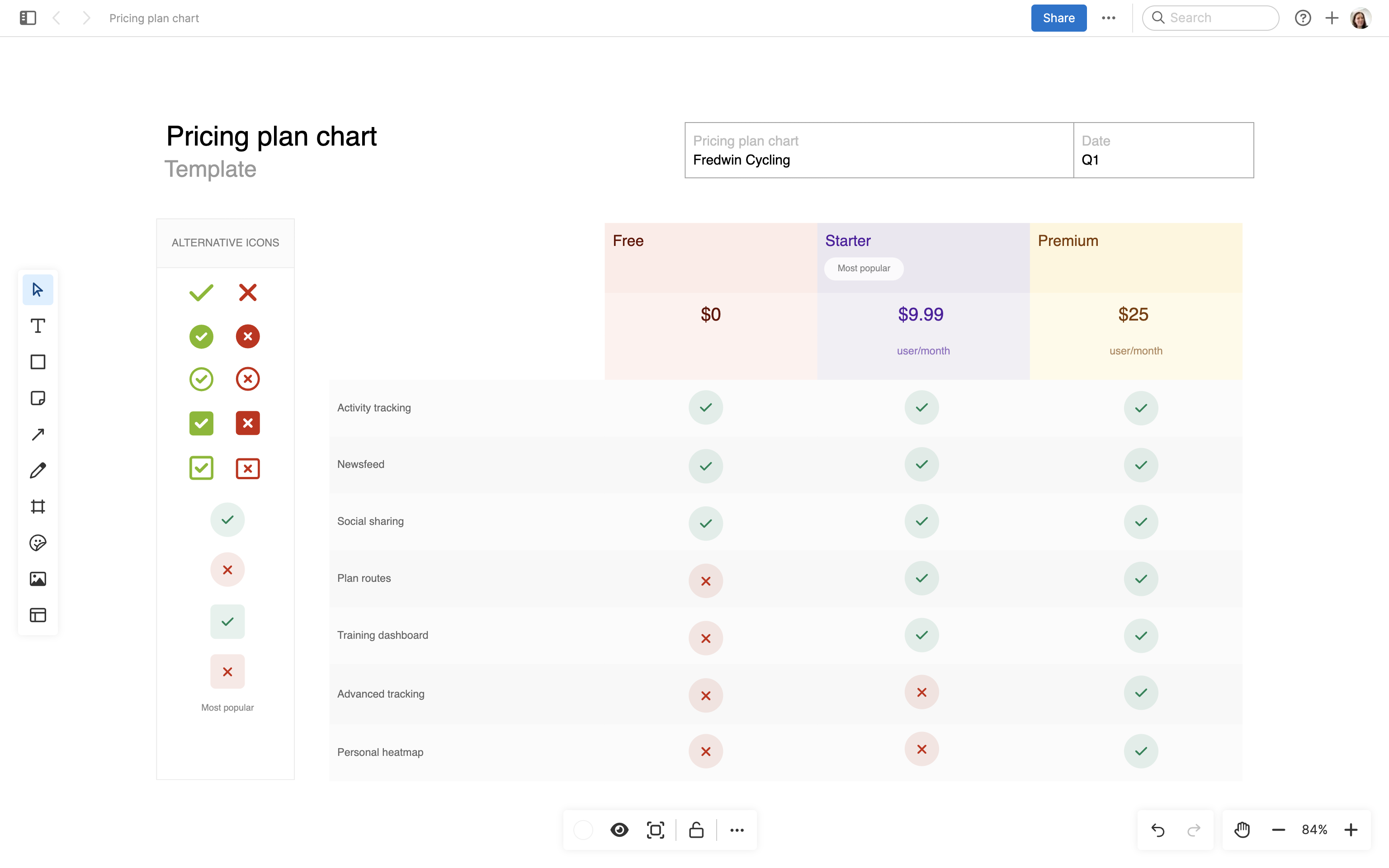Choose the Sticky note tool
1389x868 pixels.
[x=38, y=398]
